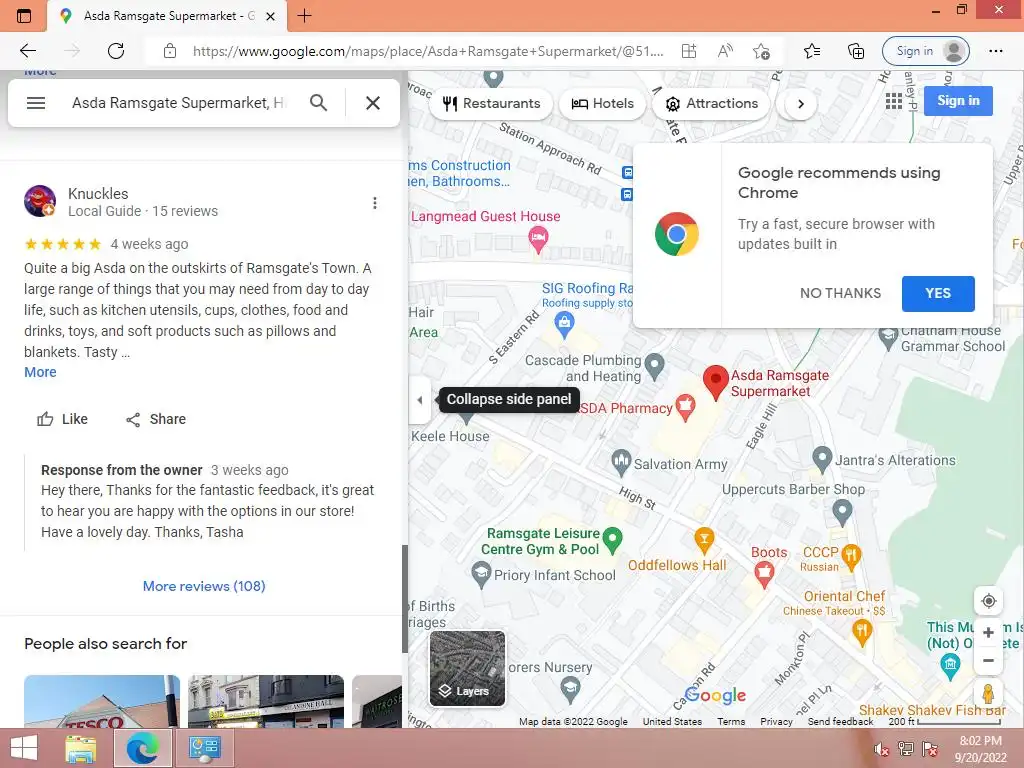Click the SIG Roofing shop marker
This screenshot has width=1024, height=768.
point(564,324)
